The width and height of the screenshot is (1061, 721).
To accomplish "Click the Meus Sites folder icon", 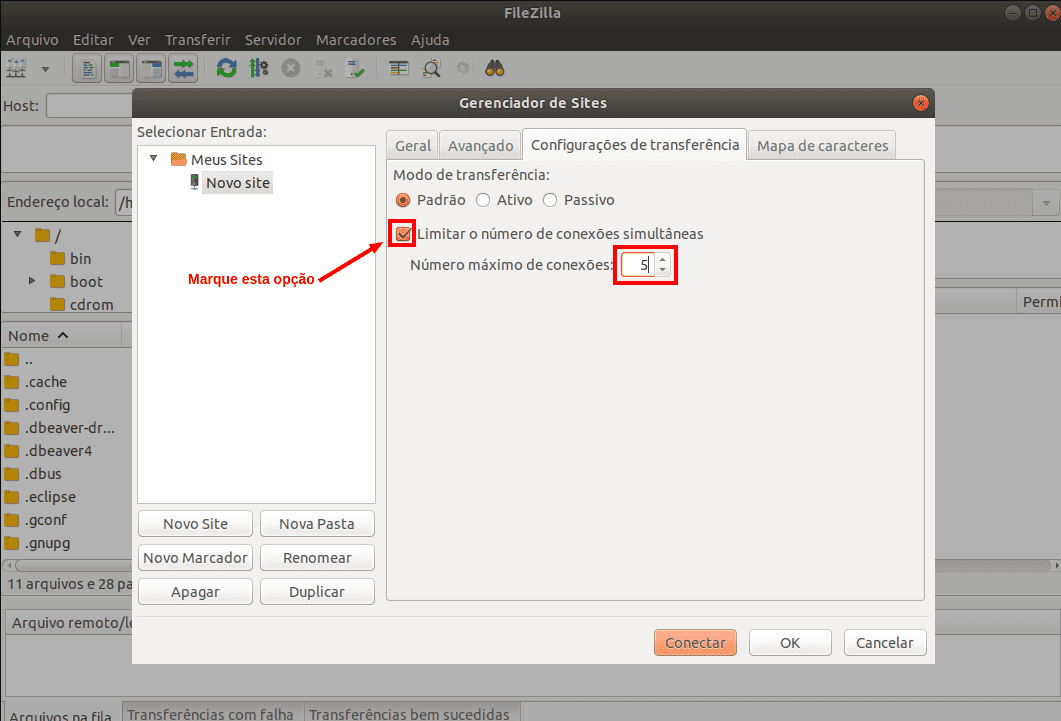I will (179, 160).
